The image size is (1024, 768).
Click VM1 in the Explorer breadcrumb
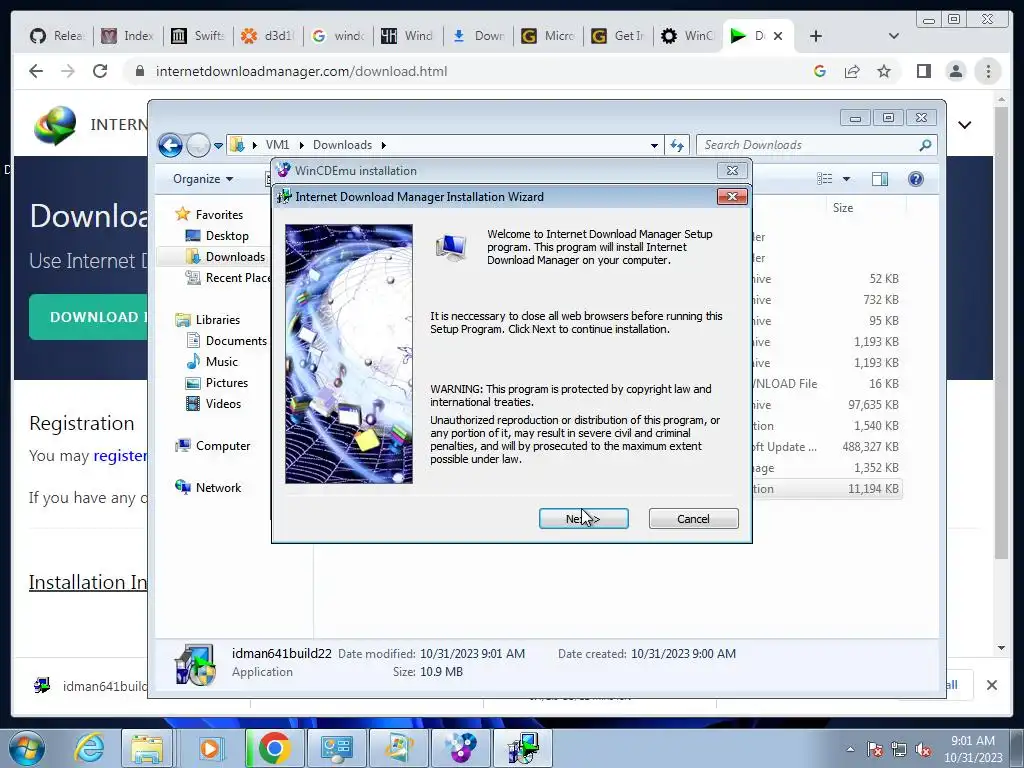[278, 145]
